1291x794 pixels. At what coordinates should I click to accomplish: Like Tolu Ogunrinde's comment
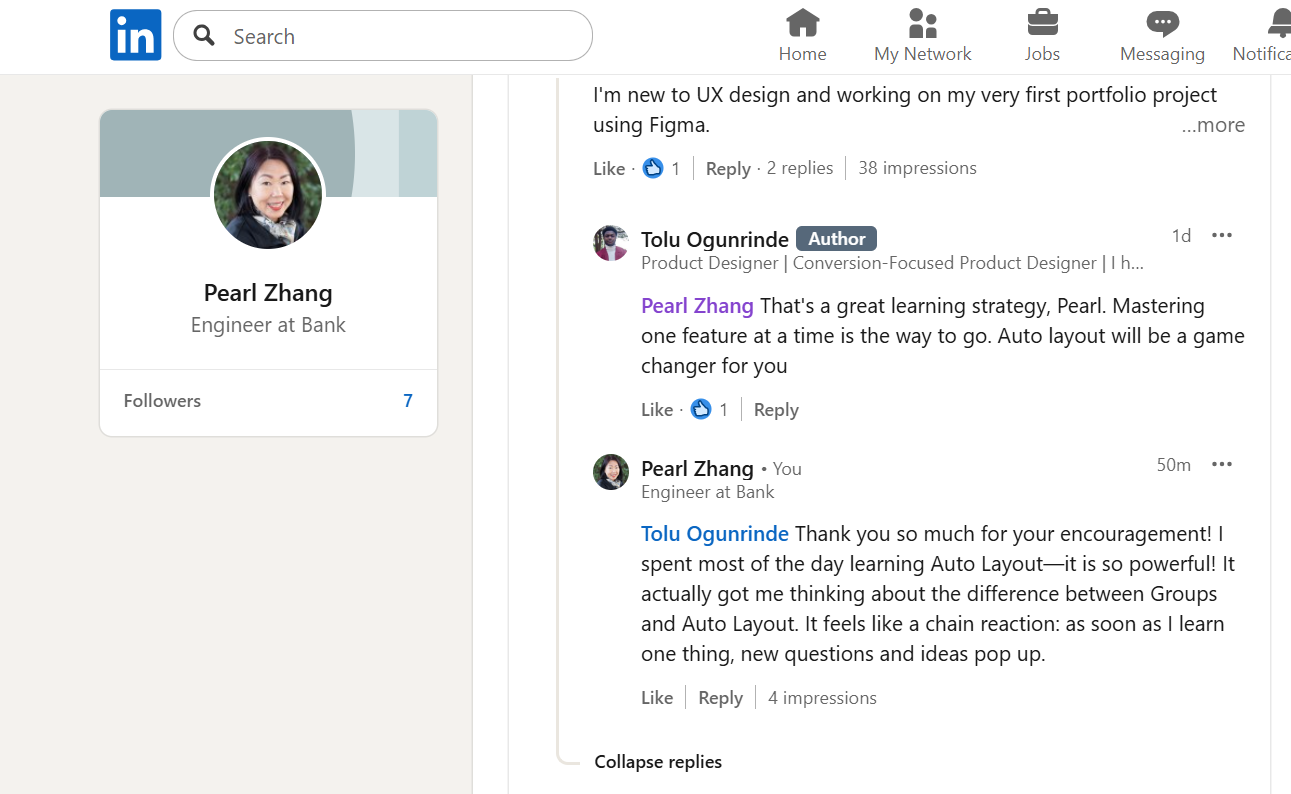(657, 409)
